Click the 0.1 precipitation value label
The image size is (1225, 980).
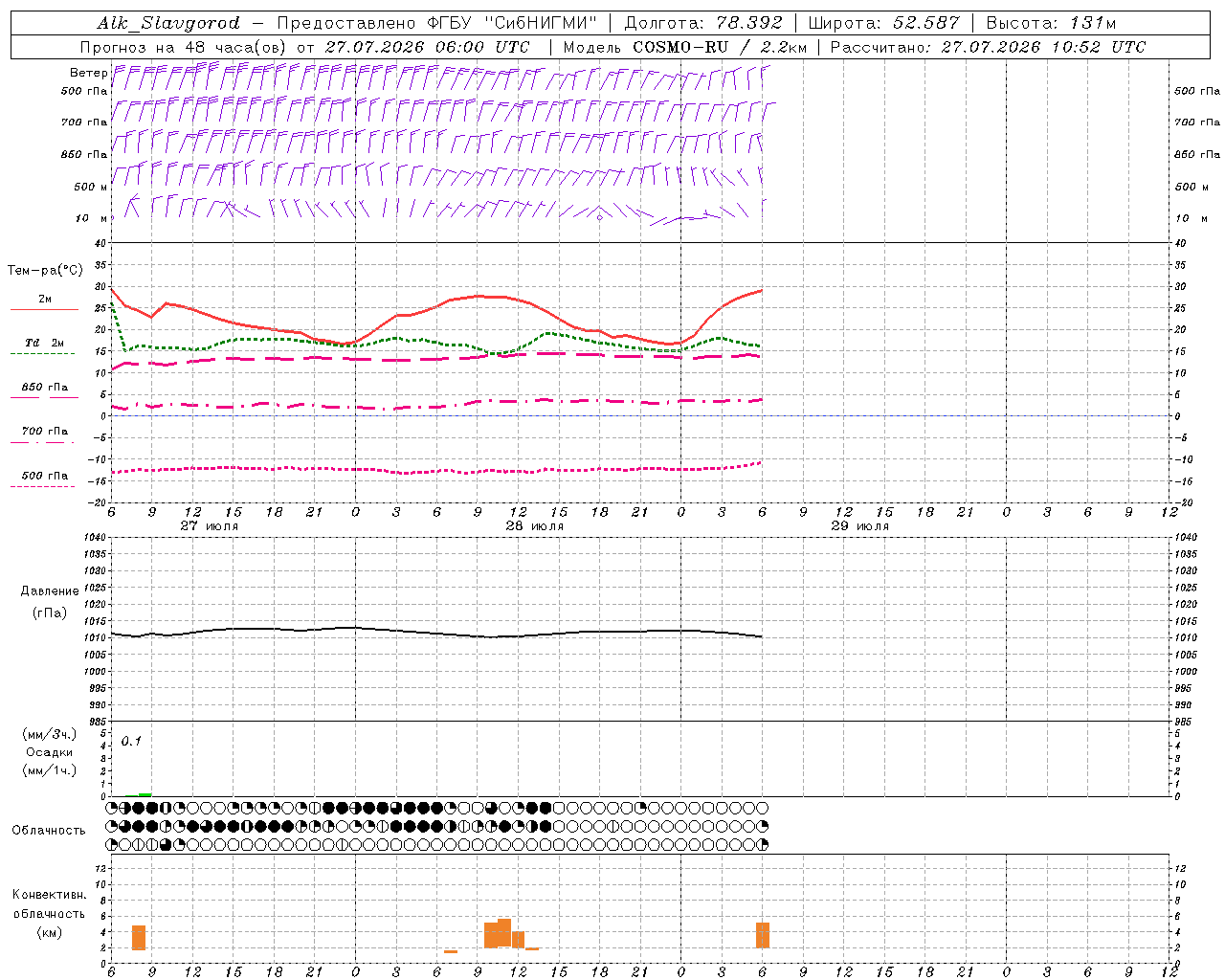131,741
